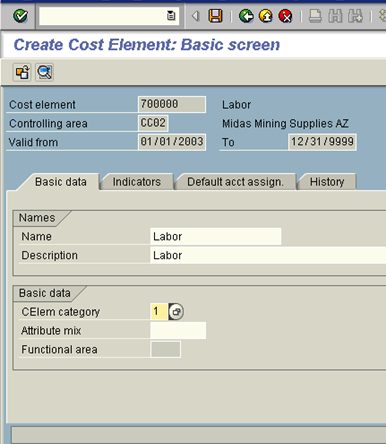Exit using the yellow up-arrow icon

[266, 16]
